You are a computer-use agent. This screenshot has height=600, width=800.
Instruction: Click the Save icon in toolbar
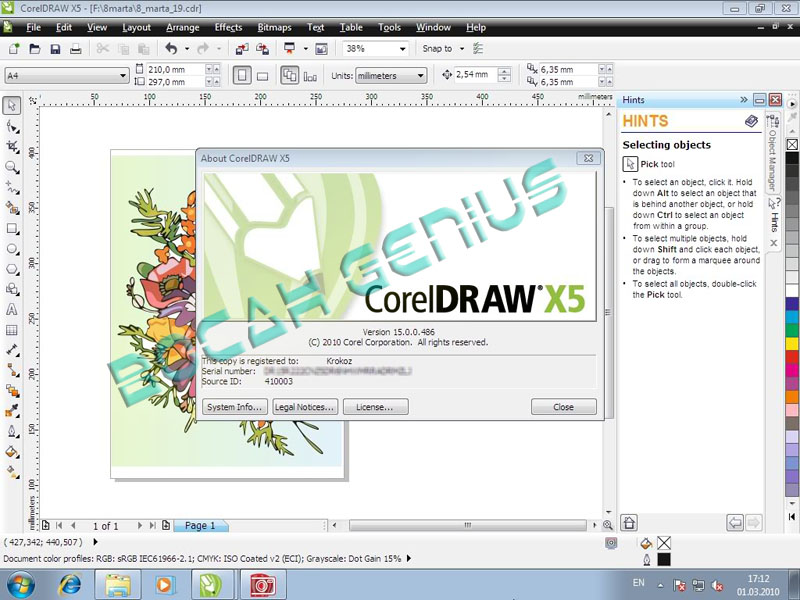(x=55, y=48)
